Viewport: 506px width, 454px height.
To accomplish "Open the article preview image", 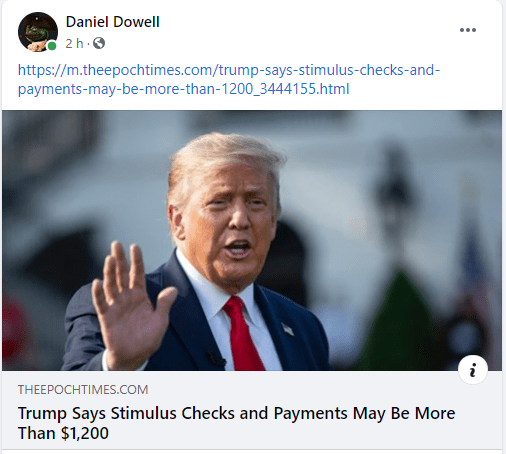I will pos(252,240).
